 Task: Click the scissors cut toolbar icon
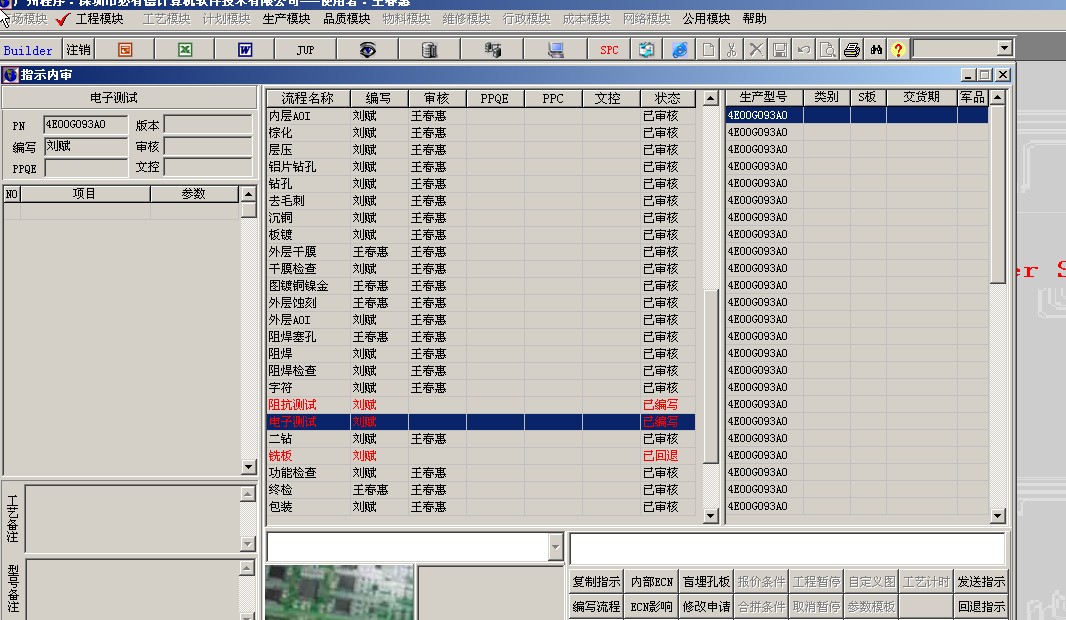(732, 50)
